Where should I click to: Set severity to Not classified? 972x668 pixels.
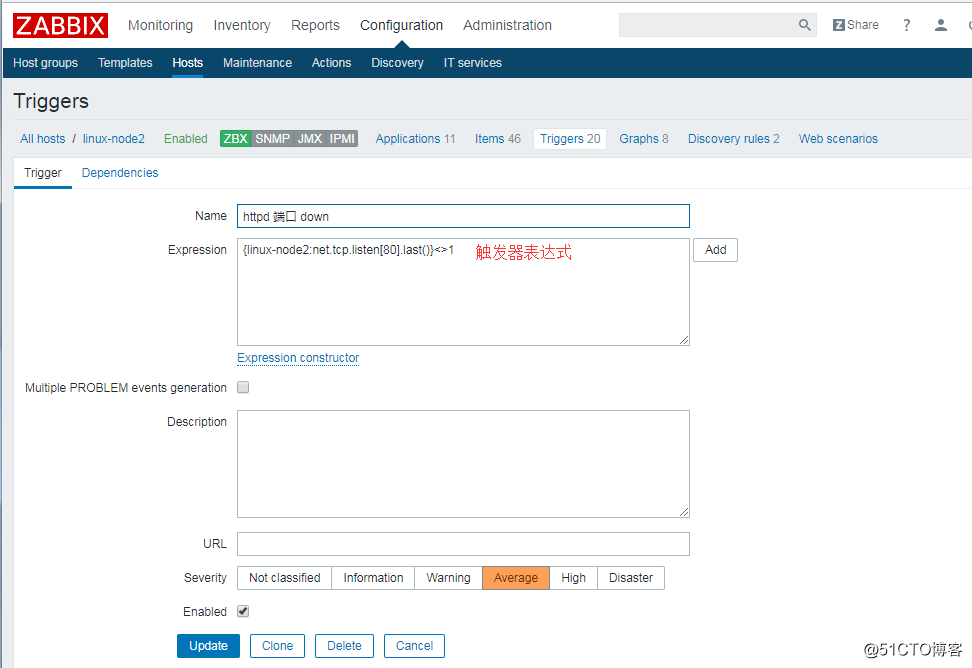point(285,578)
